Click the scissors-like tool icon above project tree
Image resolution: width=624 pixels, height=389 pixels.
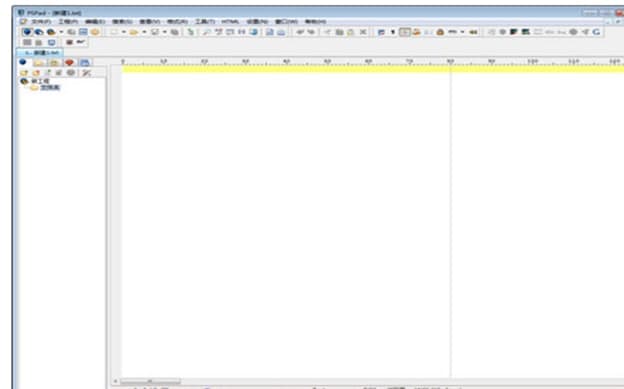86,73
